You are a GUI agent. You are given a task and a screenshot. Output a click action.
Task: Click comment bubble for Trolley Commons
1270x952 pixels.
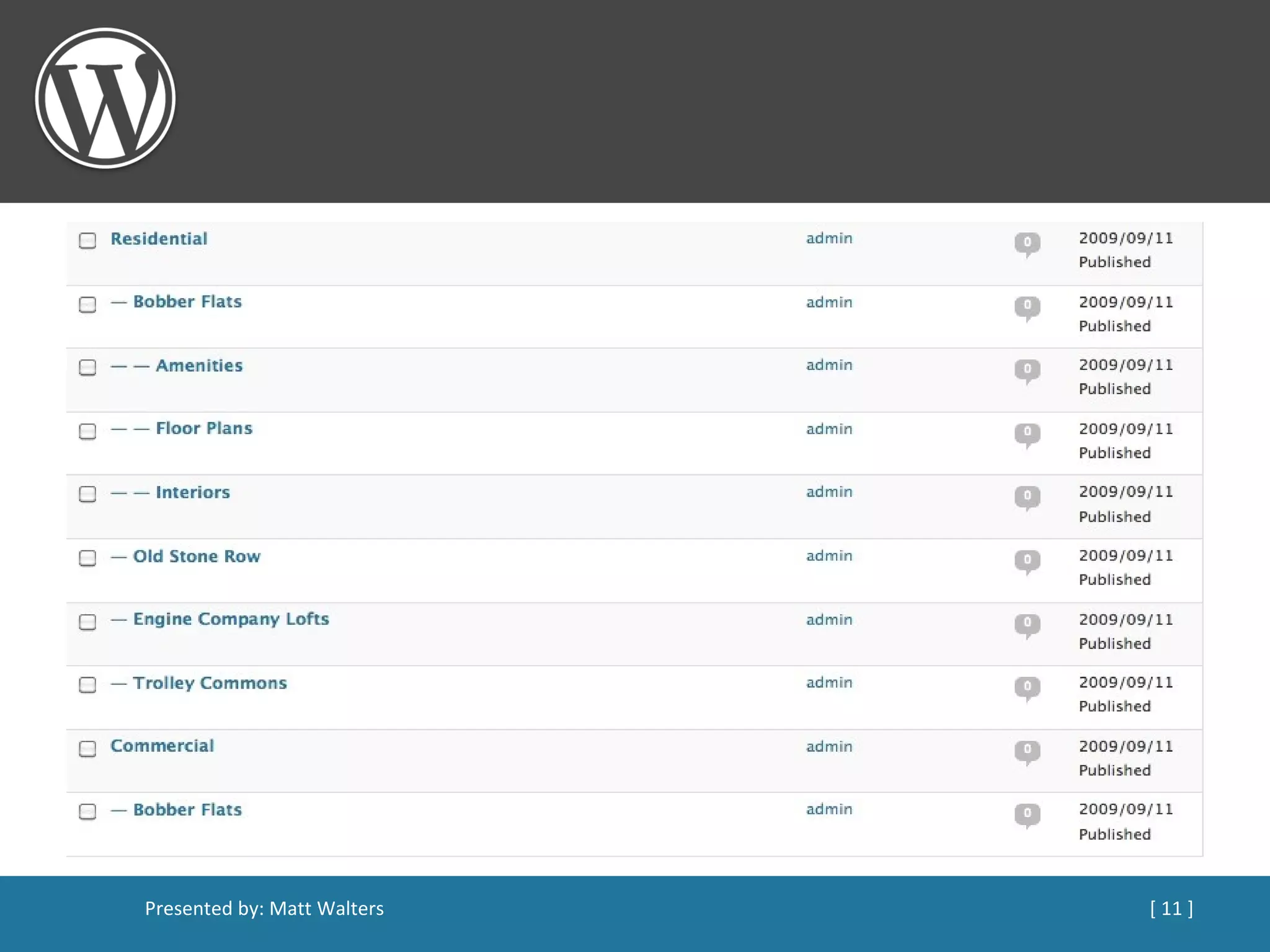coord(1027,687)
